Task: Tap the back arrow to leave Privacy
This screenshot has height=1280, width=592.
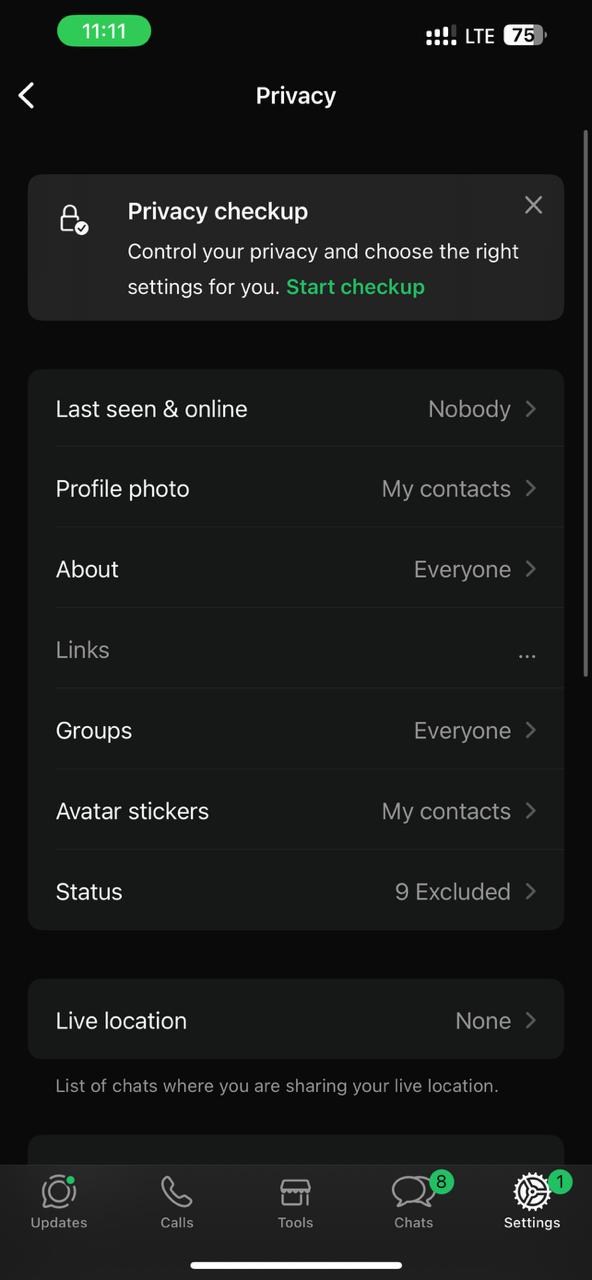Action: pos(26,95)
